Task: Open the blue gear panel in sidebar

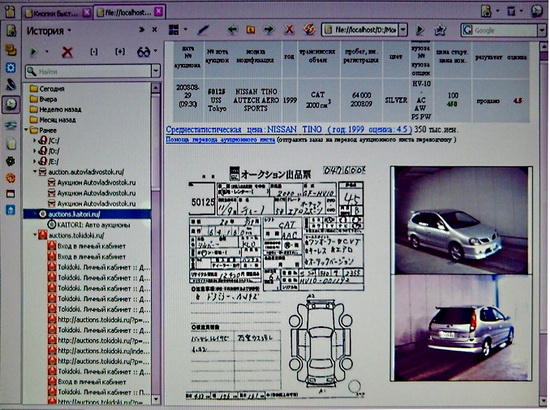Action: pyautogui.click(x=11, y=67)
